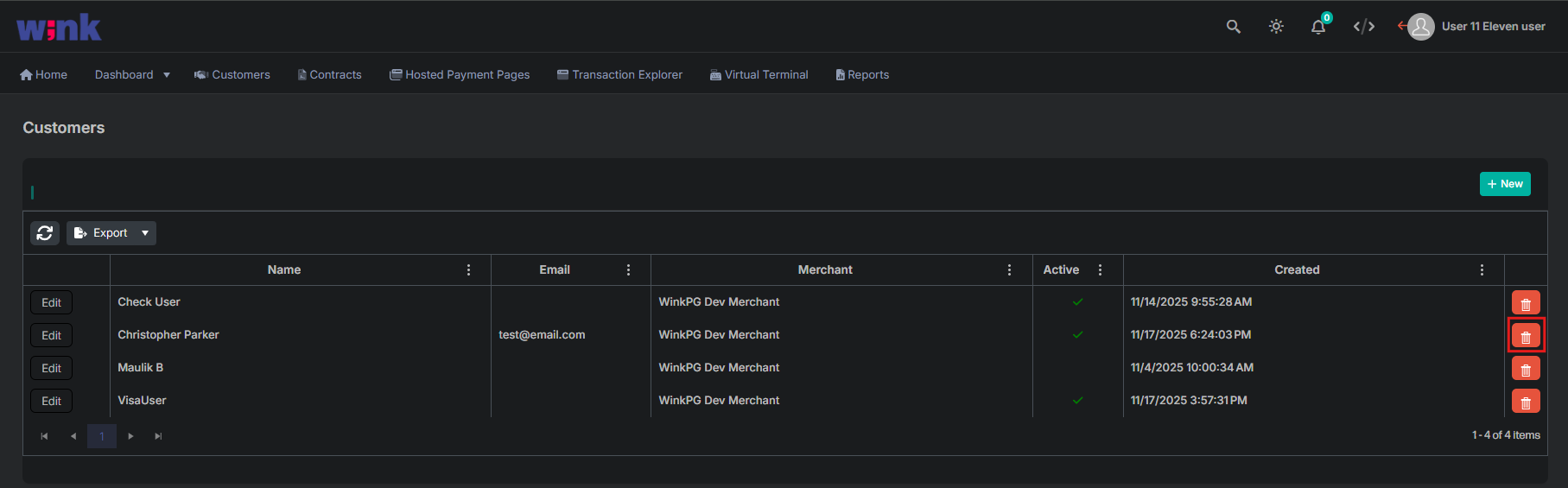Edit the Maulik B customer
The height and width of the screenshot is (488, 1568).
click(x=52, y=369)
